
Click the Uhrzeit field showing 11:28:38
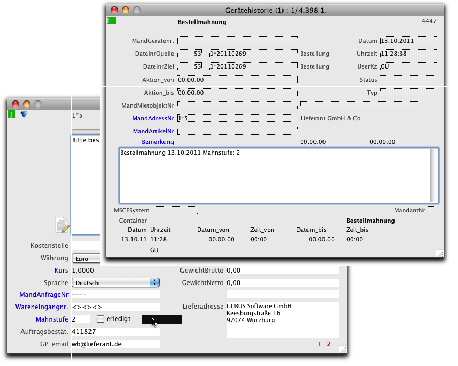[408, 53]
